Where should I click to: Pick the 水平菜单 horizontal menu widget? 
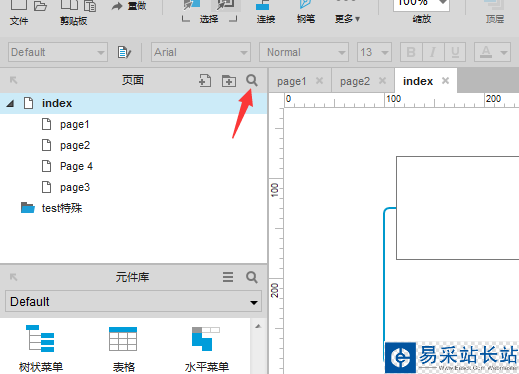(x=207, y=349)
